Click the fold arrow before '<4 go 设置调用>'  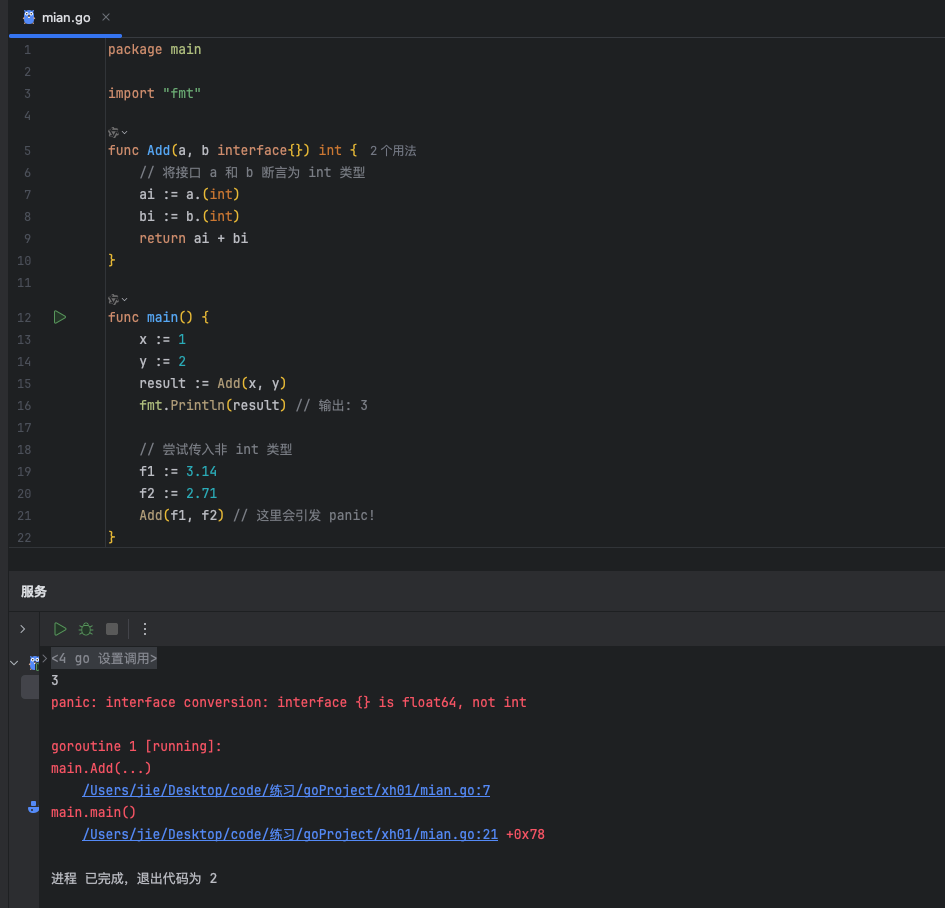pyautogui.click(x=45, y=658)
